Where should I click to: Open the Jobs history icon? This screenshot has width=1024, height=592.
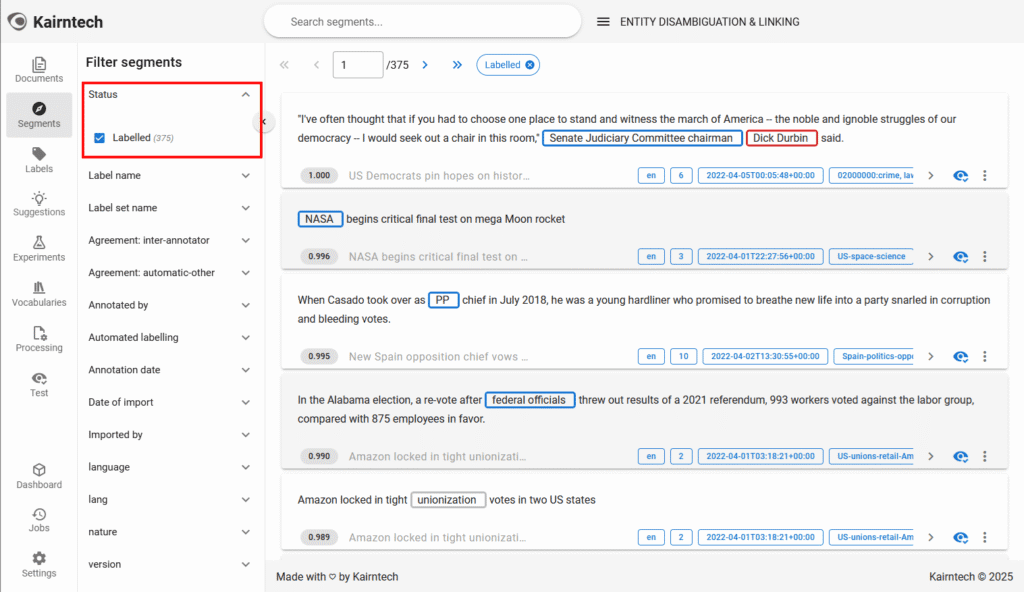(x=39, y=520)
